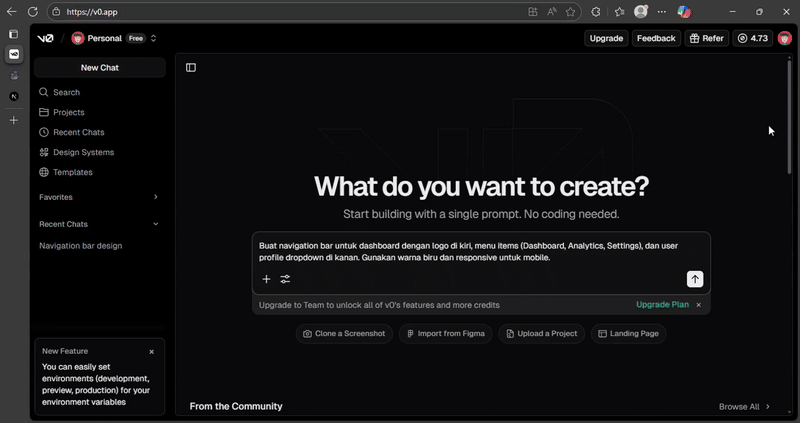View site info lock icon
Screen dimensions: 800x423
pos(57,12)
